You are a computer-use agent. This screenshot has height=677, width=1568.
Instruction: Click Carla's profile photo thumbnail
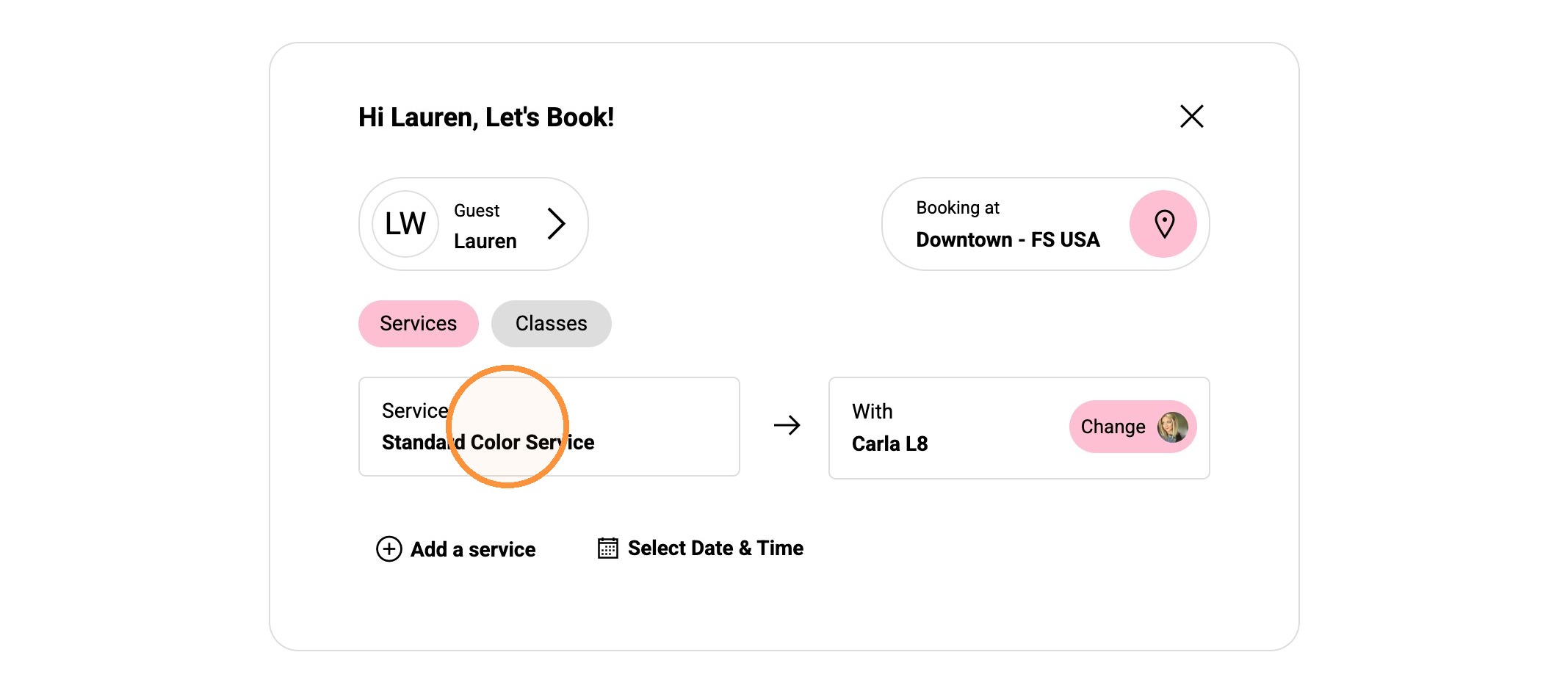click(x=1172, y=427)
